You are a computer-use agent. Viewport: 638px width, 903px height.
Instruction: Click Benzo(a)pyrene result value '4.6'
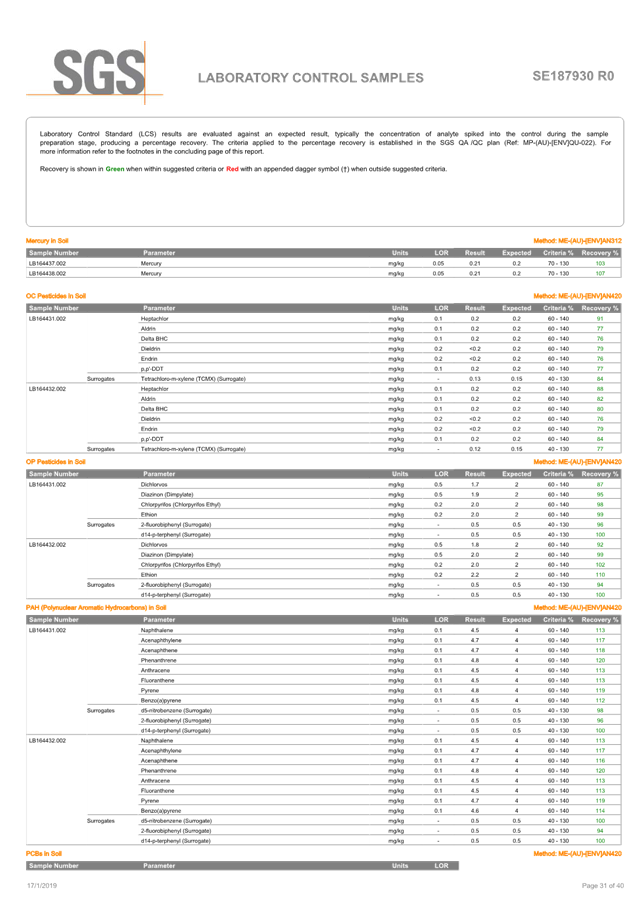click(474, 811)
